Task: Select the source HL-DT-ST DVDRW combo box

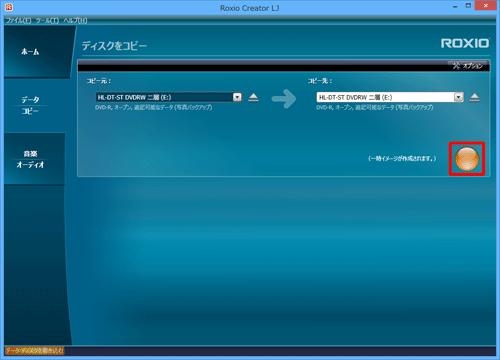Action: pos(169,97)
